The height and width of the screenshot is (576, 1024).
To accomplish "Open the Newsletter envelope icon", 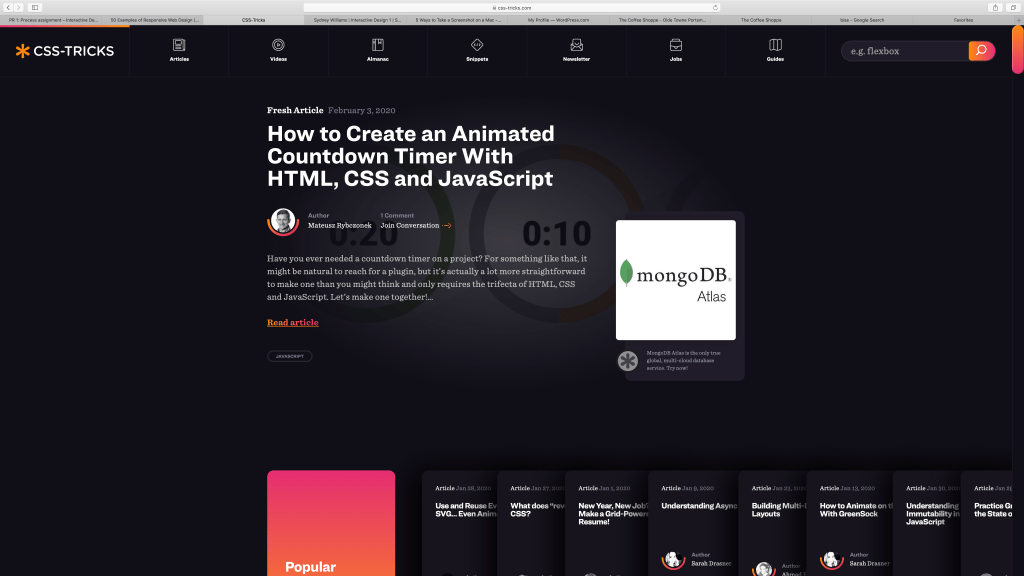I will point(576,45).
